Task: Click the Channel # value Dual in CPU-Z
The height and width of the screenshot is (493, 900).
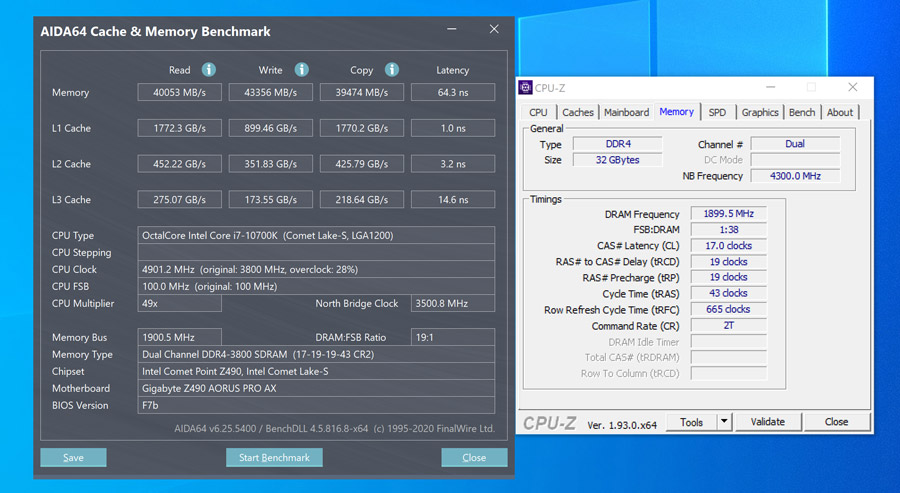Action: [x=795, y=144]
